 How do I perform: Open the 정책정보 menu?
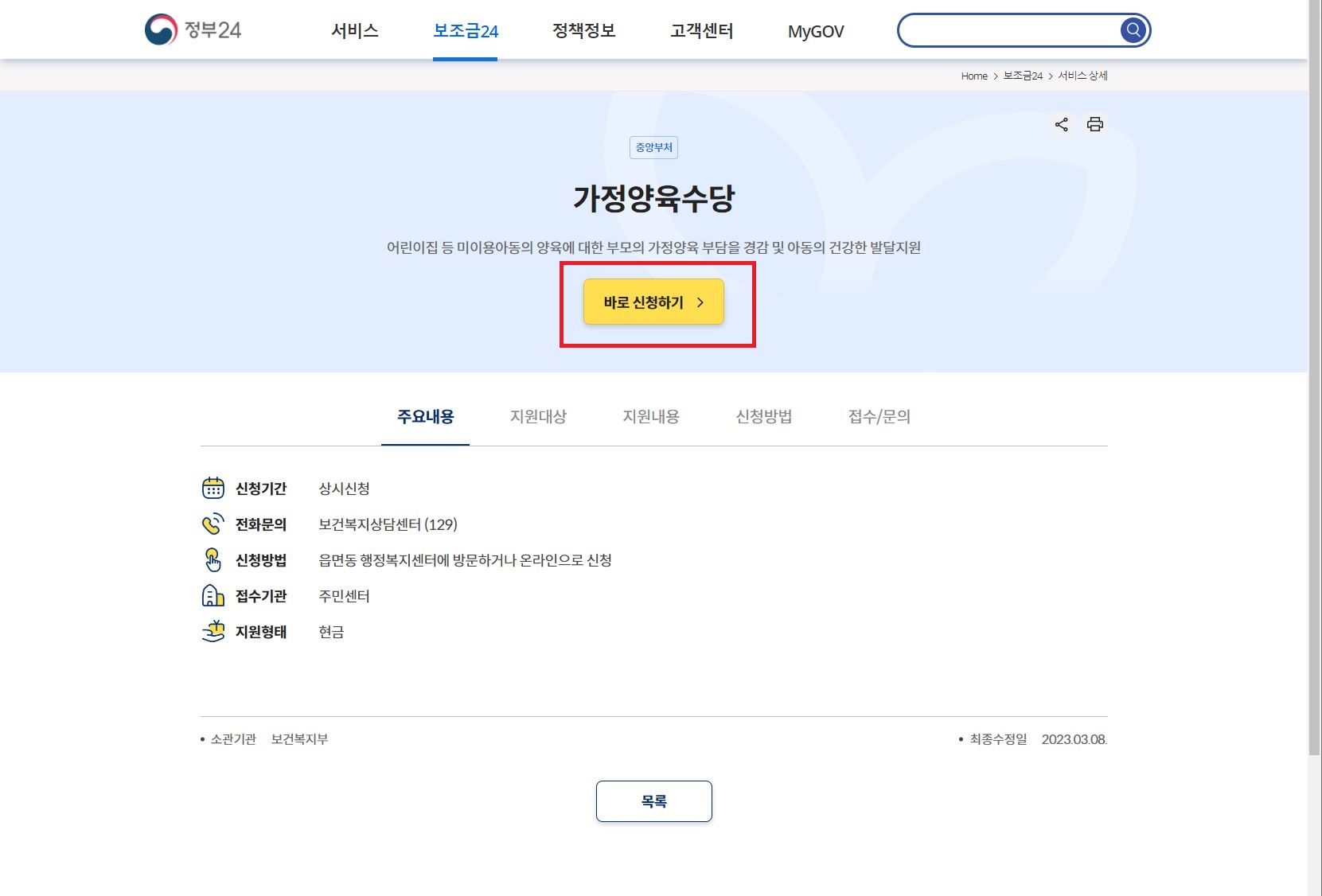point(584,31)
